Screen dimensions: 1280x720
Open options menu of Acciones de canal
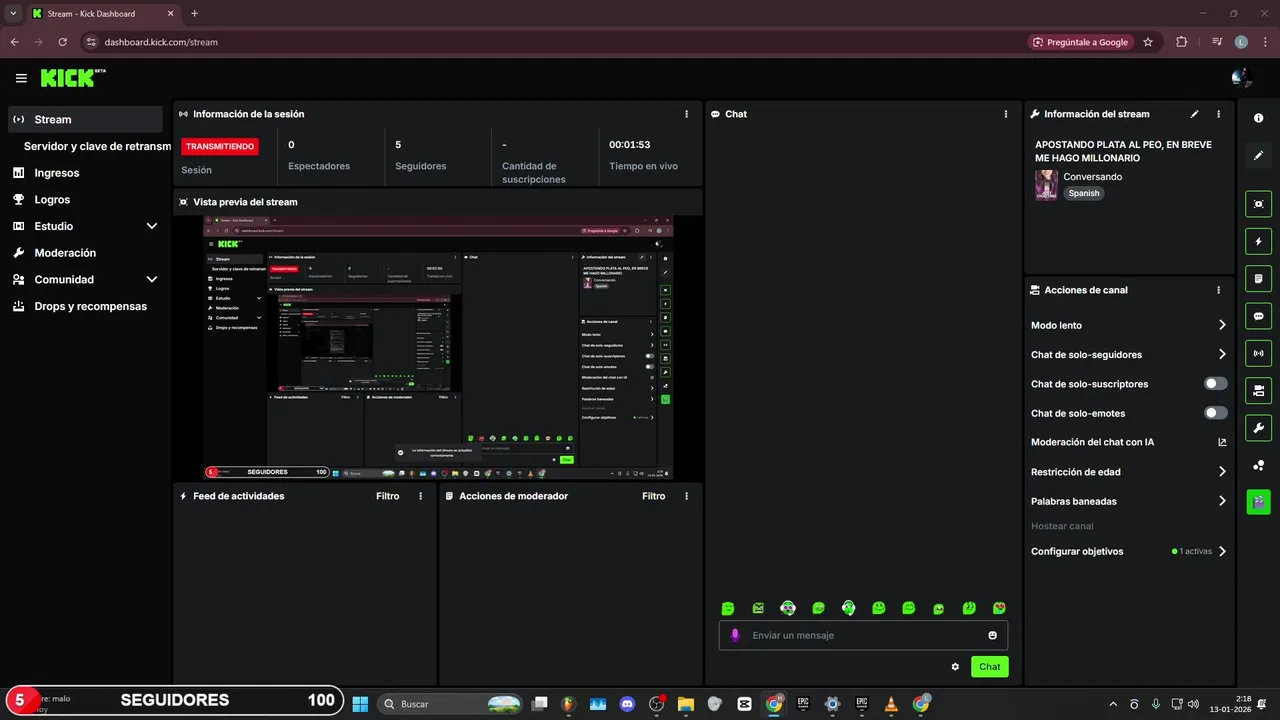[x=1218, y=290]
